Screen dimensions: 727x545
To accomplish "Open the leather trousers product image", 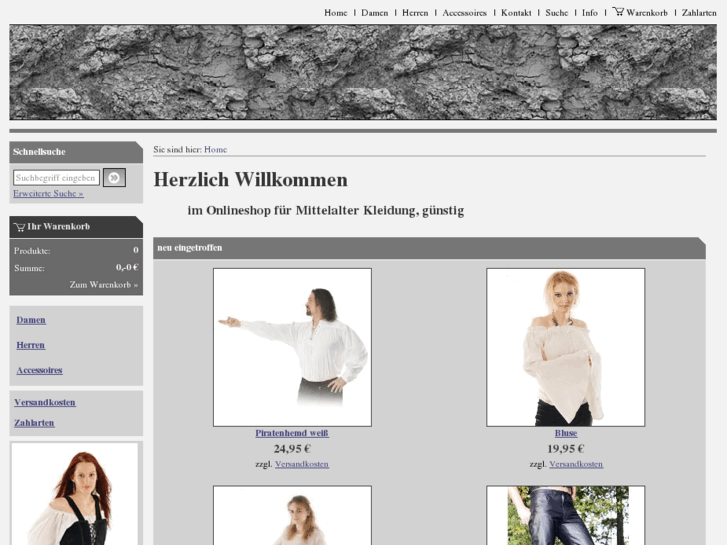I will (x=566, y=515).
